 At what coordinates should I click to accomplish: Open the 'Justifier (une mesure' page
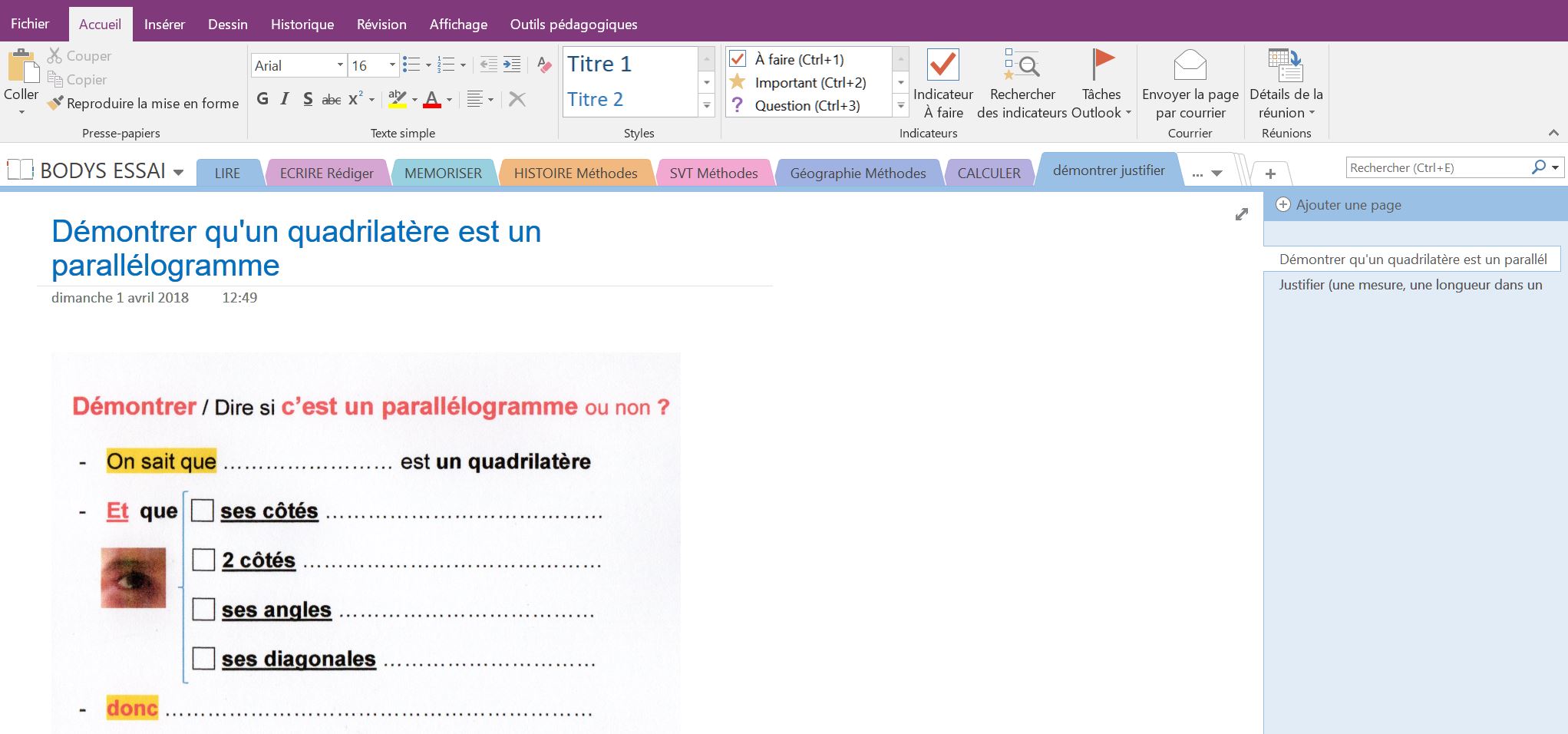(1410, 285)
